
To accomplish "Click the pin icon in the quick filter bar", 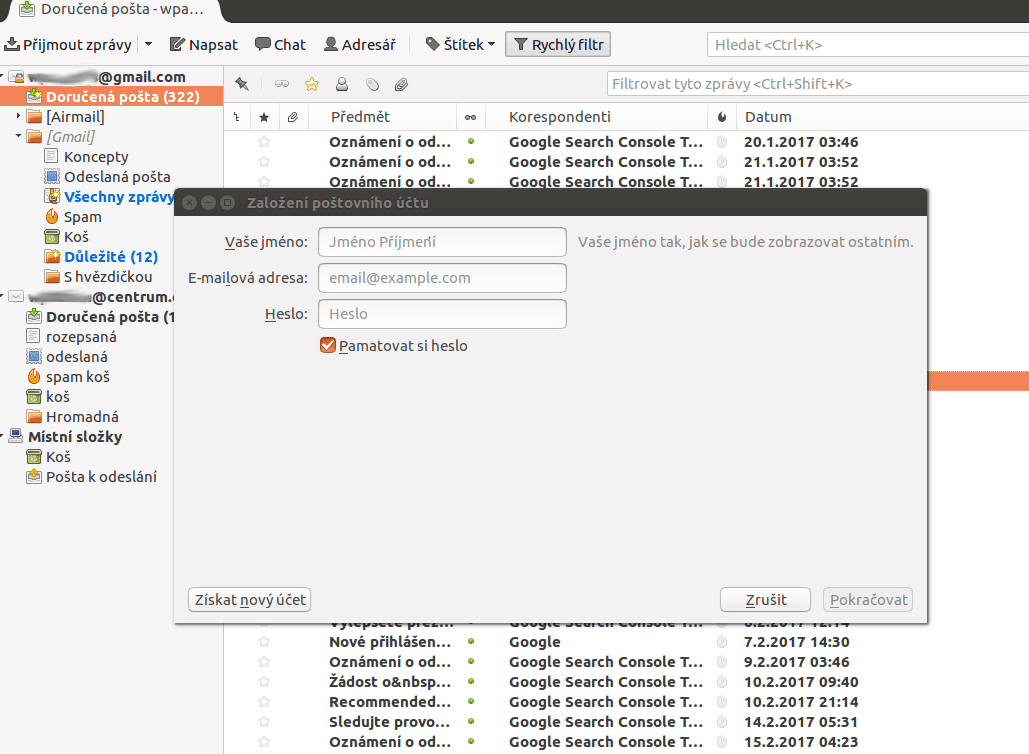I will [241, 84].
